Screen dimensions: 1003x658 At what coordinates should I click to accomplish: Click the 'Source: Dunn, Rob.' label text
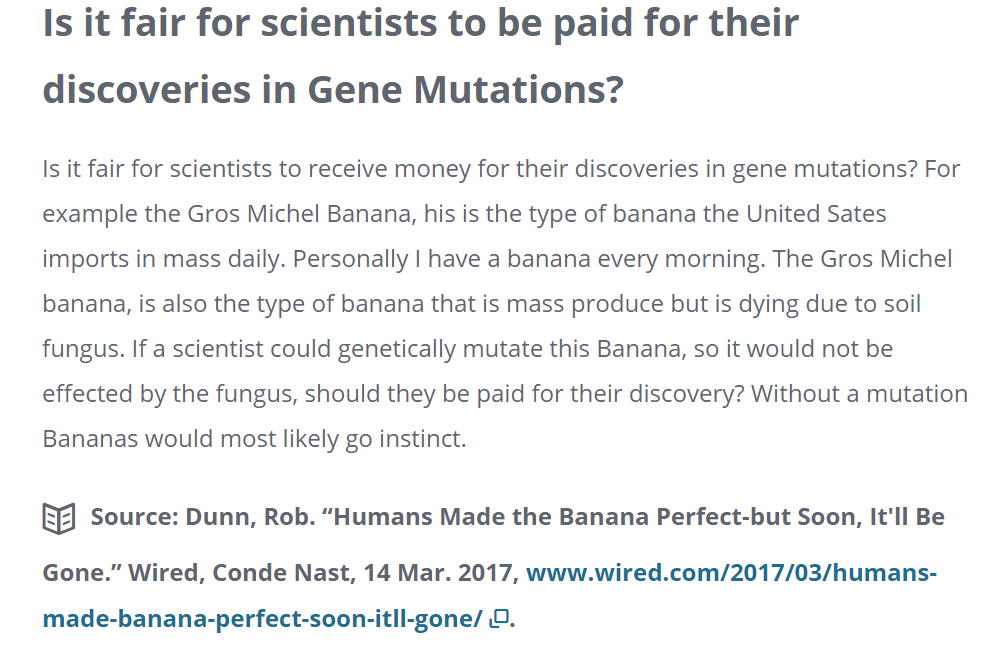[x=203, y=517]
